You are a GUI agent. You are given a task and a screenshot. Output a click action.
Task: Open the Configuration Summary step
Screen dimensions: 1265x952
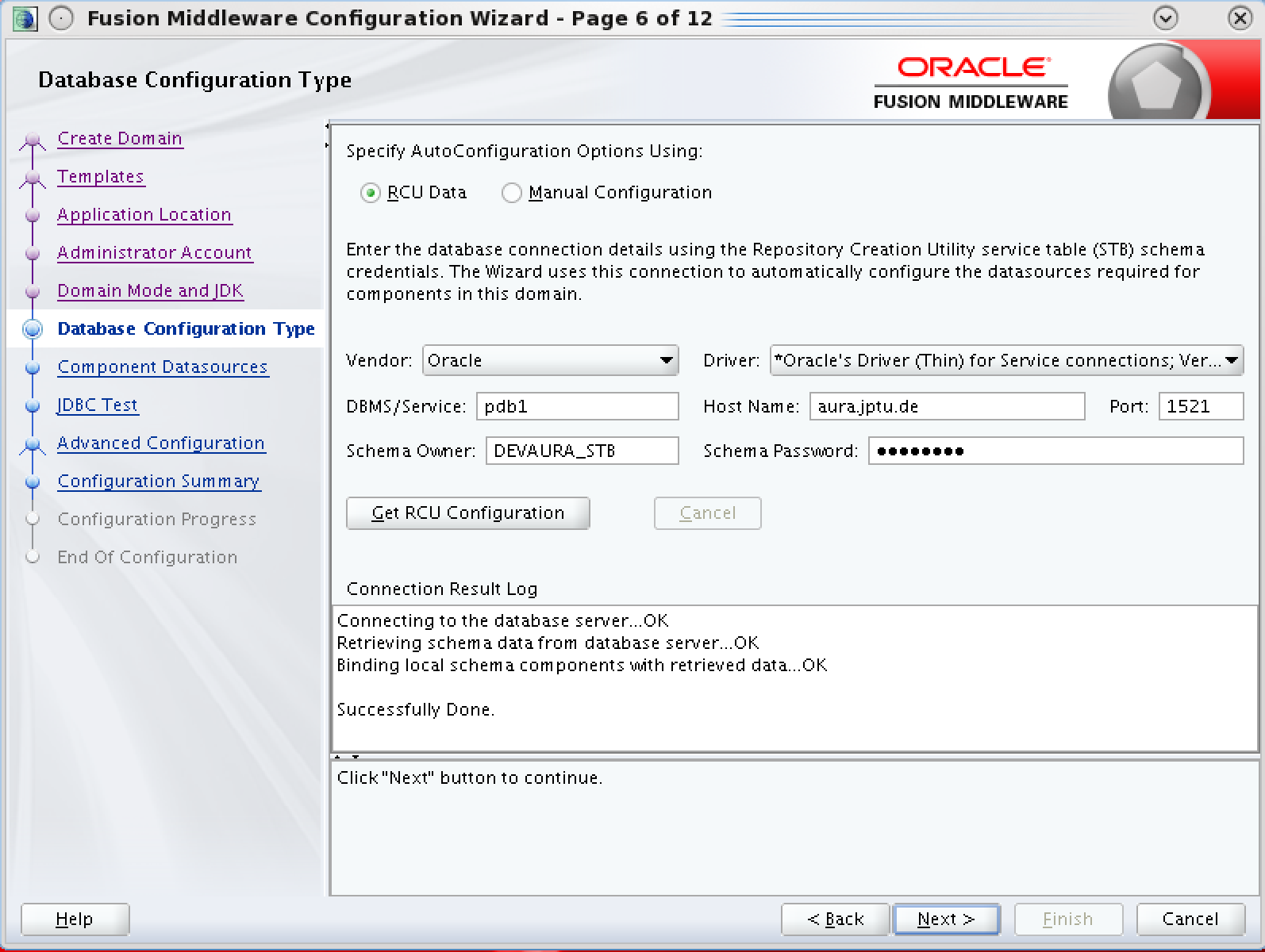coord(159,482)
